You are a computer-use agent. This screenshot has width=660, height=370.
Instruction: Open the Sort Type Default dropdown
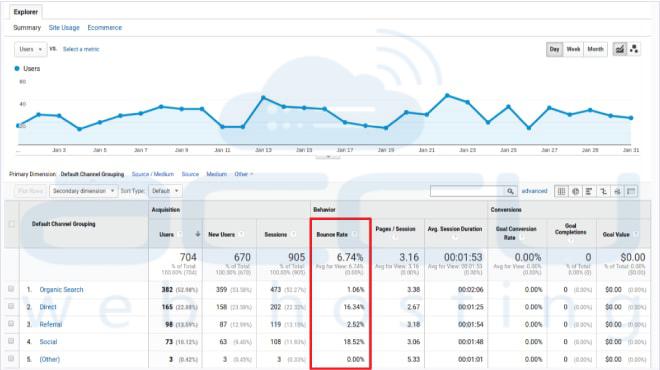[x=165, y=191]
